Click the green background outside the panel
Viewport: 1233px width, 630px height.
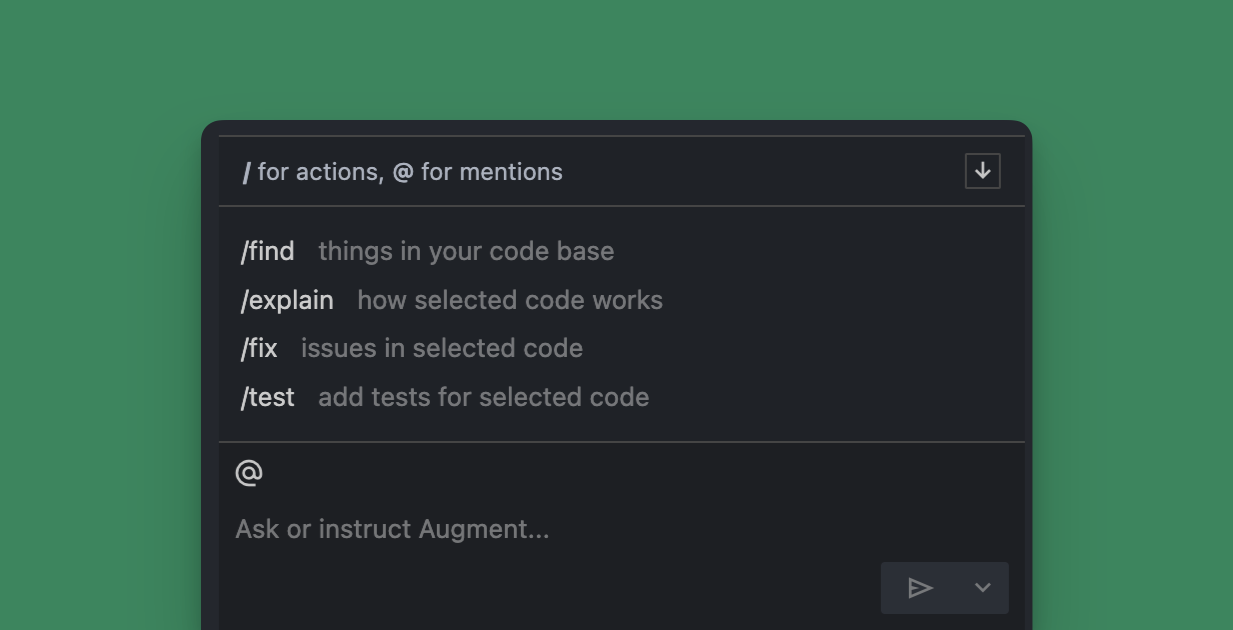click(x=100, y=300)
